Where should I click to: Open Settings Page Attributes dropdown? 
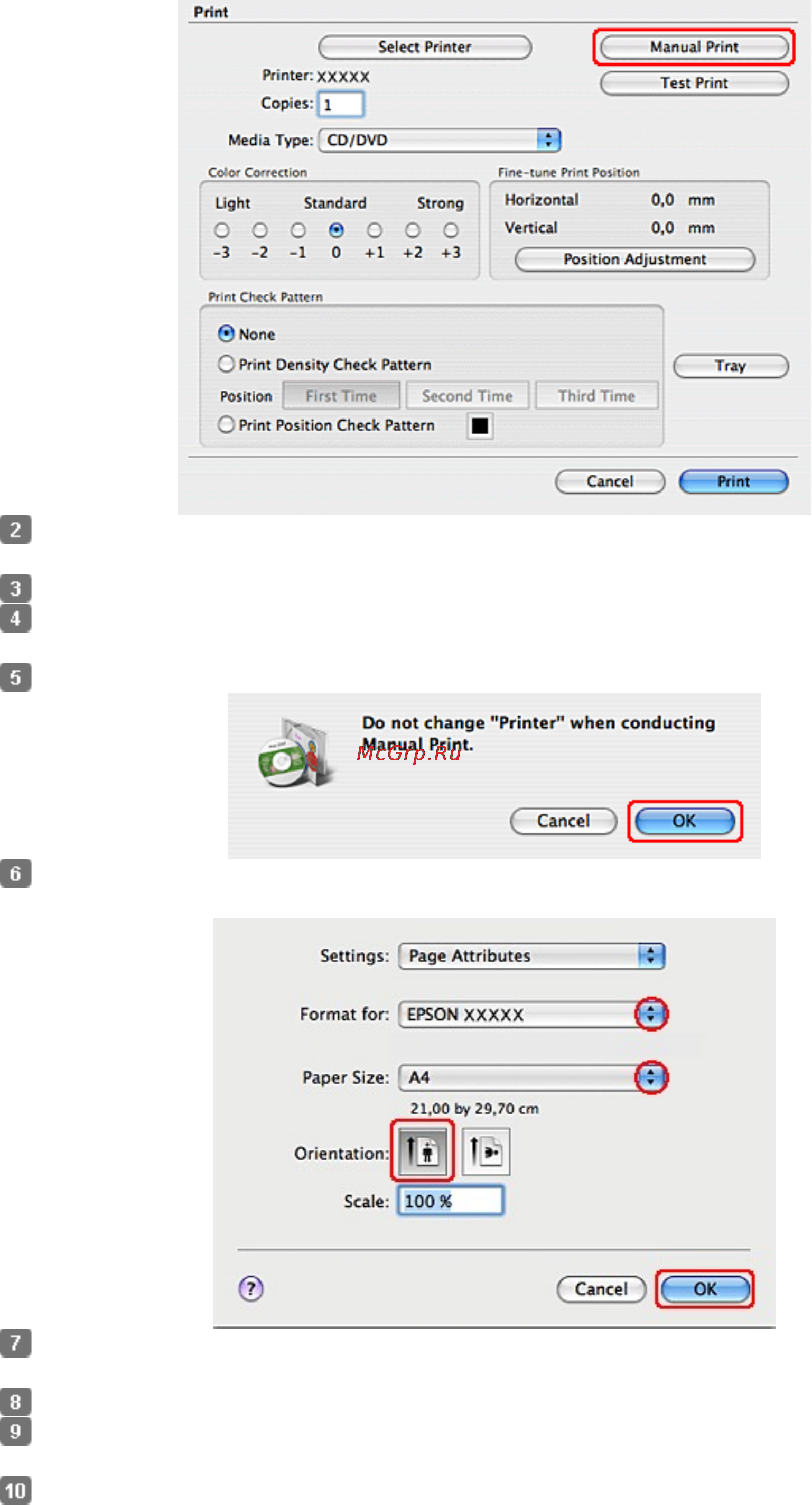[x=531, y=956]
